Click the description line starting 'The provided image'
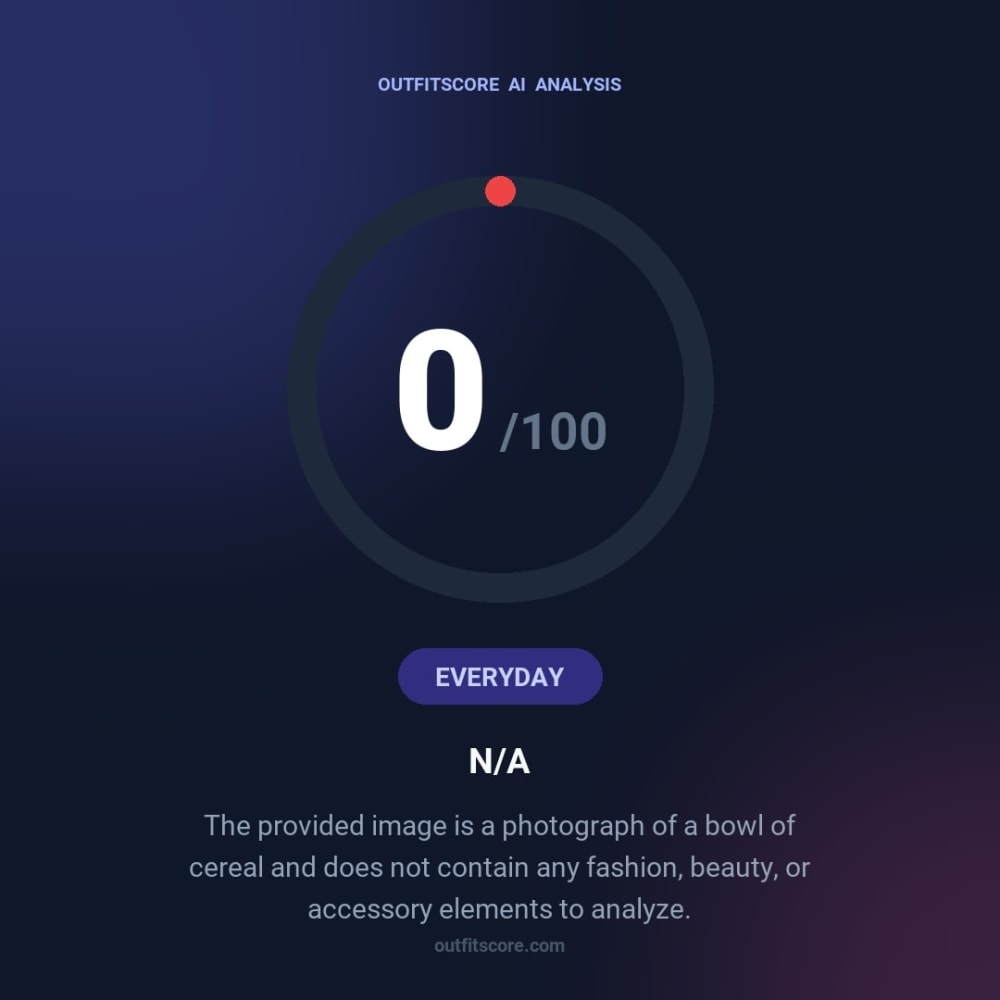The image size is (1000, 1000). pos(499,826)
